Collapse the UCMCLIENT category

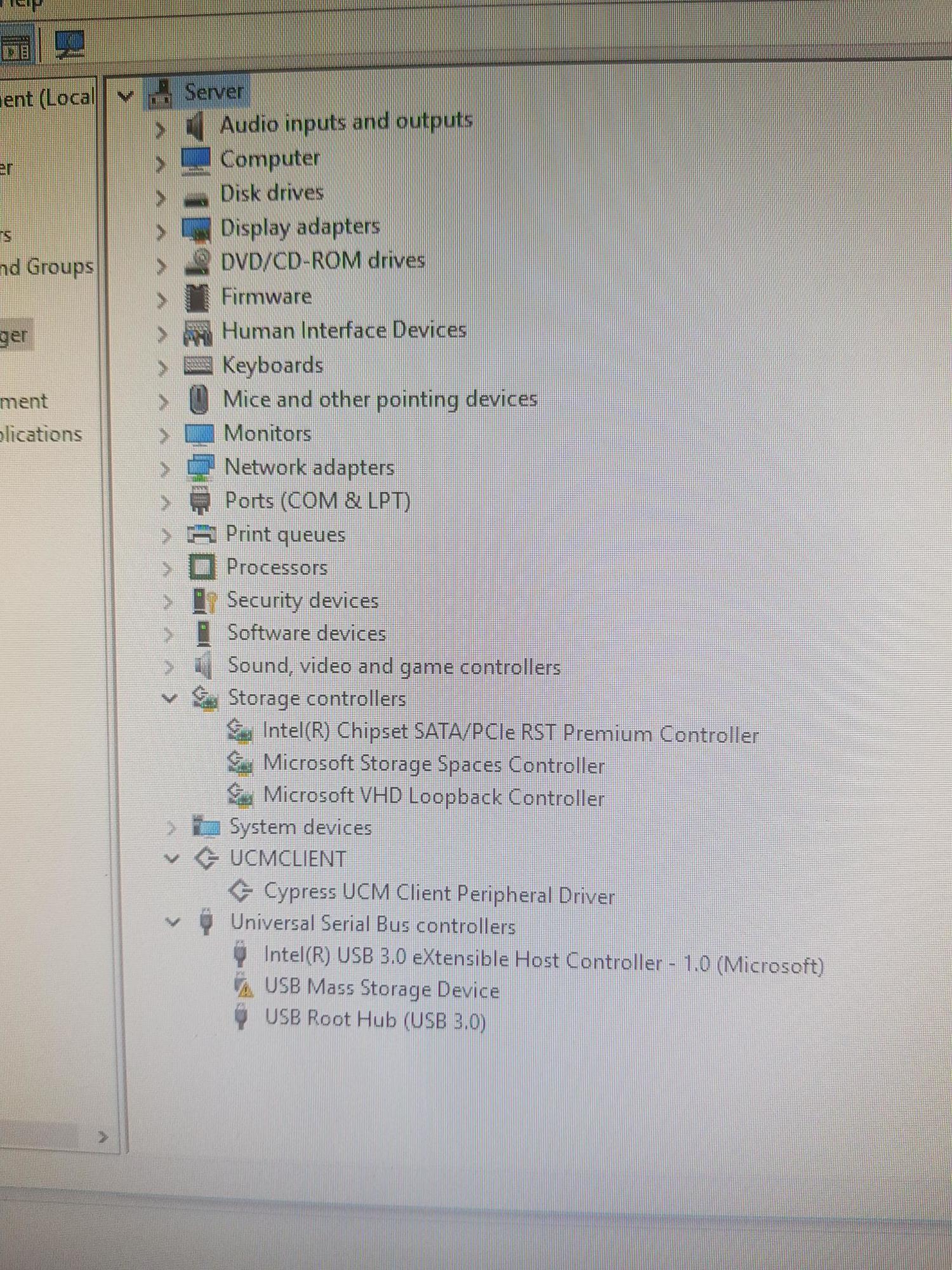171,859
